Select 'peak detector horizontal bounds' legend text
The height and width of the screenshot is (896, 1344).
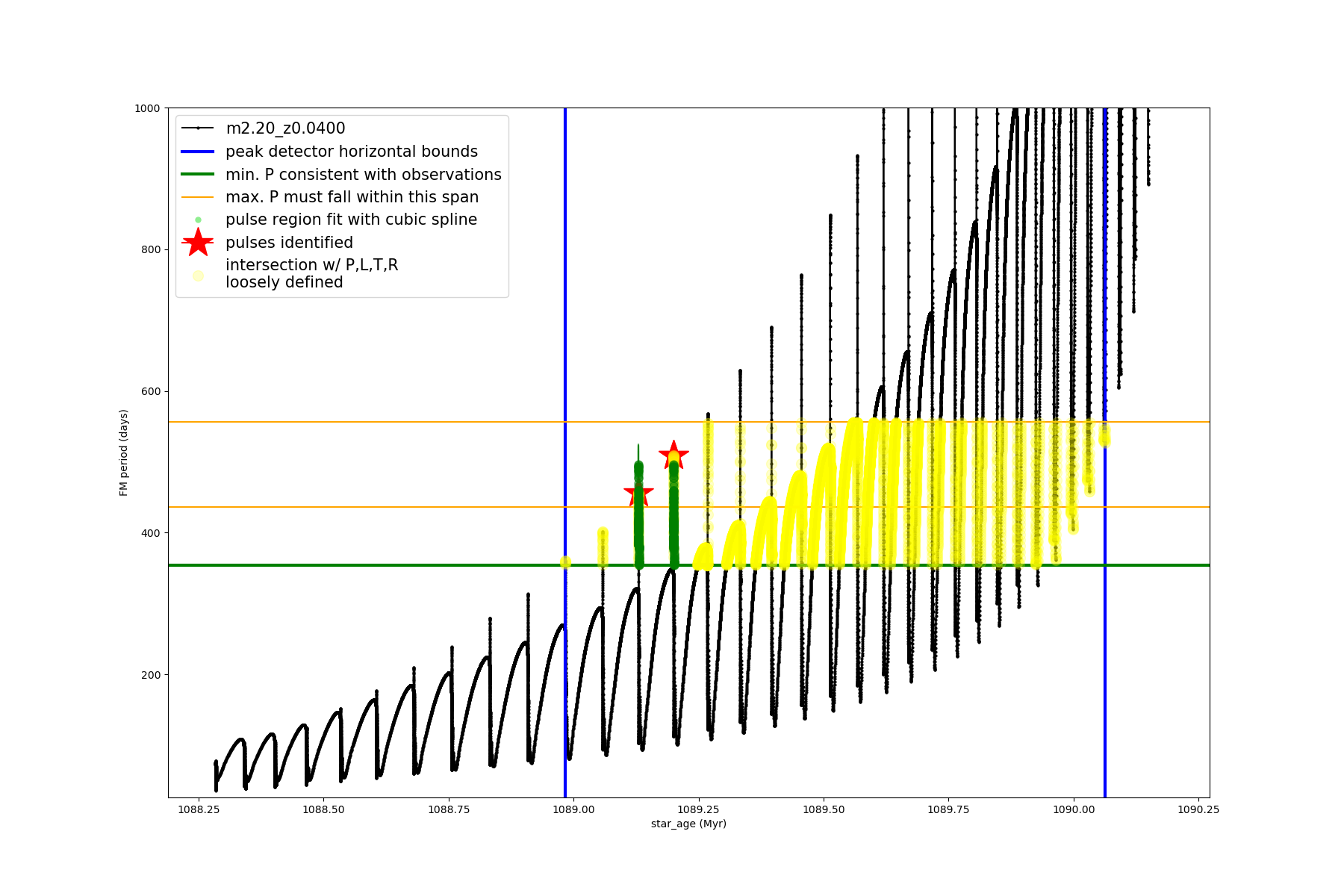pyautogui.click(x=351, y=152)
